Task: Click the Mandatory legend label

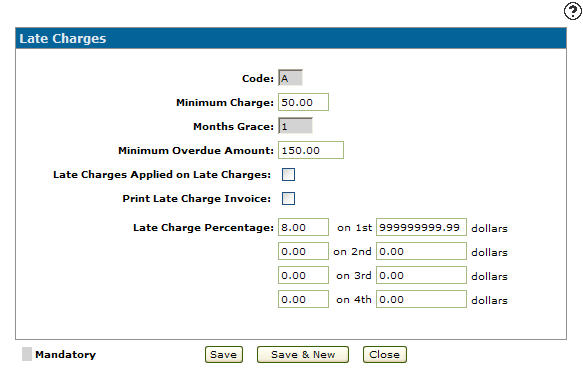Action: pyautogui.click(x=65, y=355)
